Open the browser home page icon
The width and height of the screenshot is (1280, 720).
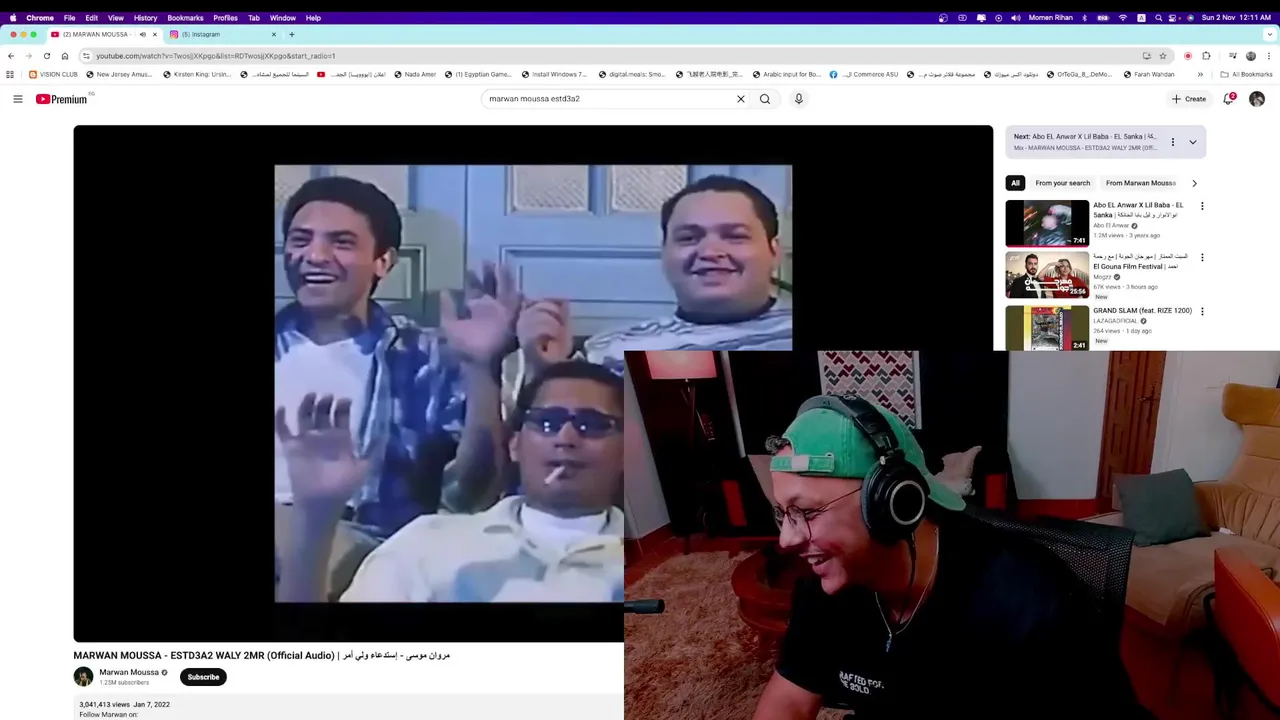point(65,56)
